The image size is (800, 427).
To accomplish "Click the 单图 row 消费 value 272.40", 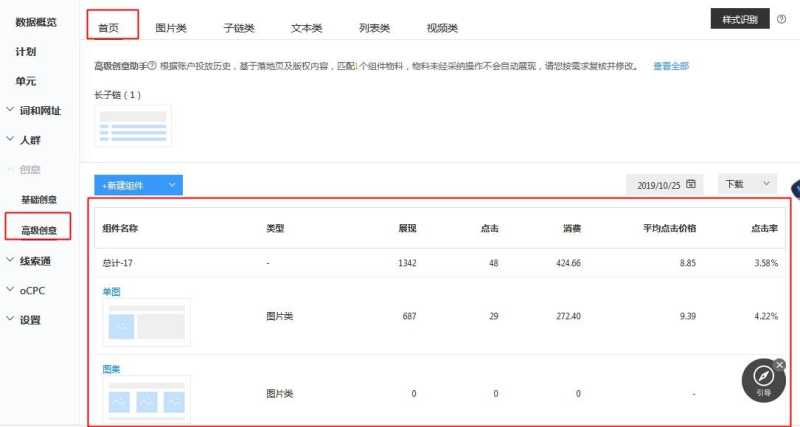I will [568, 316].
